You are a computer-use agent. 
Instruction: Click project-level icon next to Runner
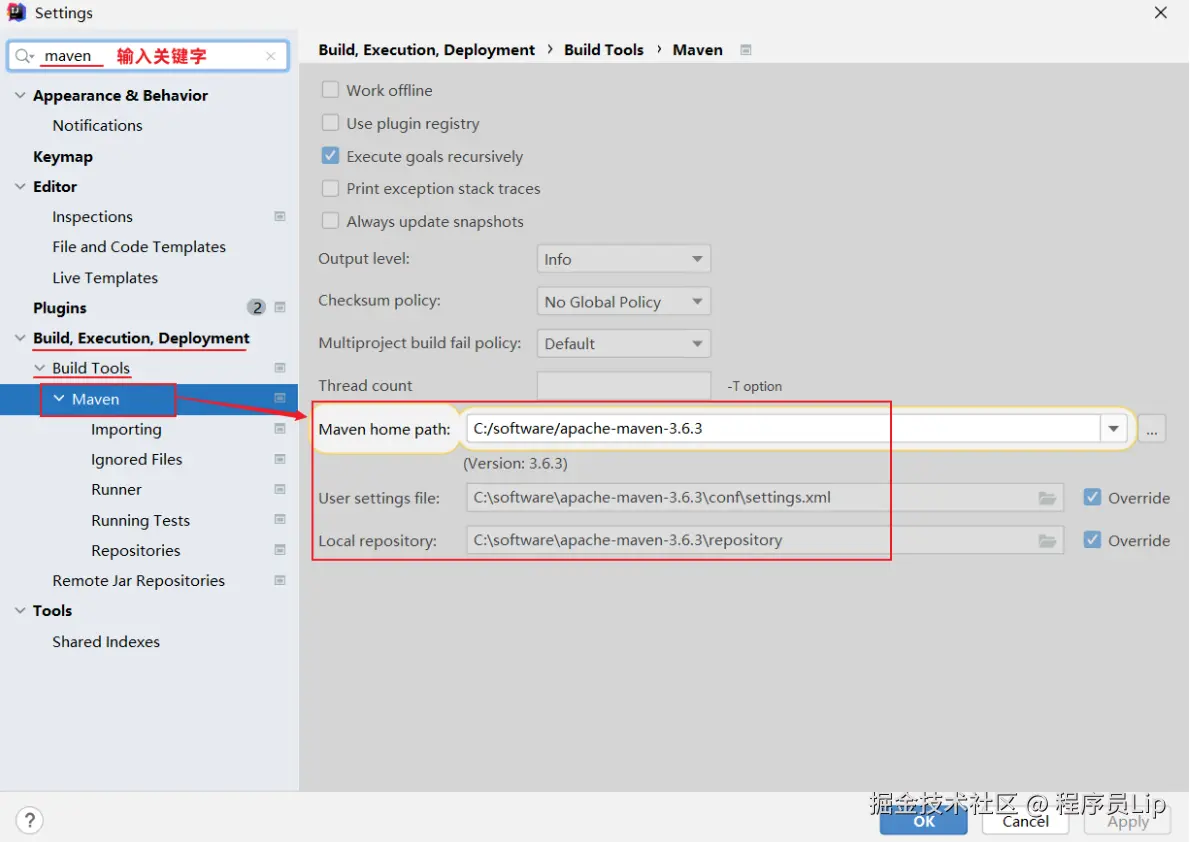(x=279, y=490)
